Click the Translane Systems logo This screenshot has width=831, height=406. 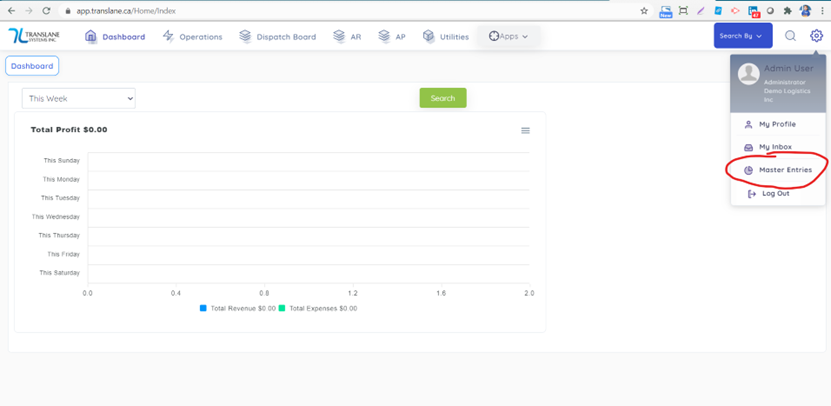pos(36,36)
